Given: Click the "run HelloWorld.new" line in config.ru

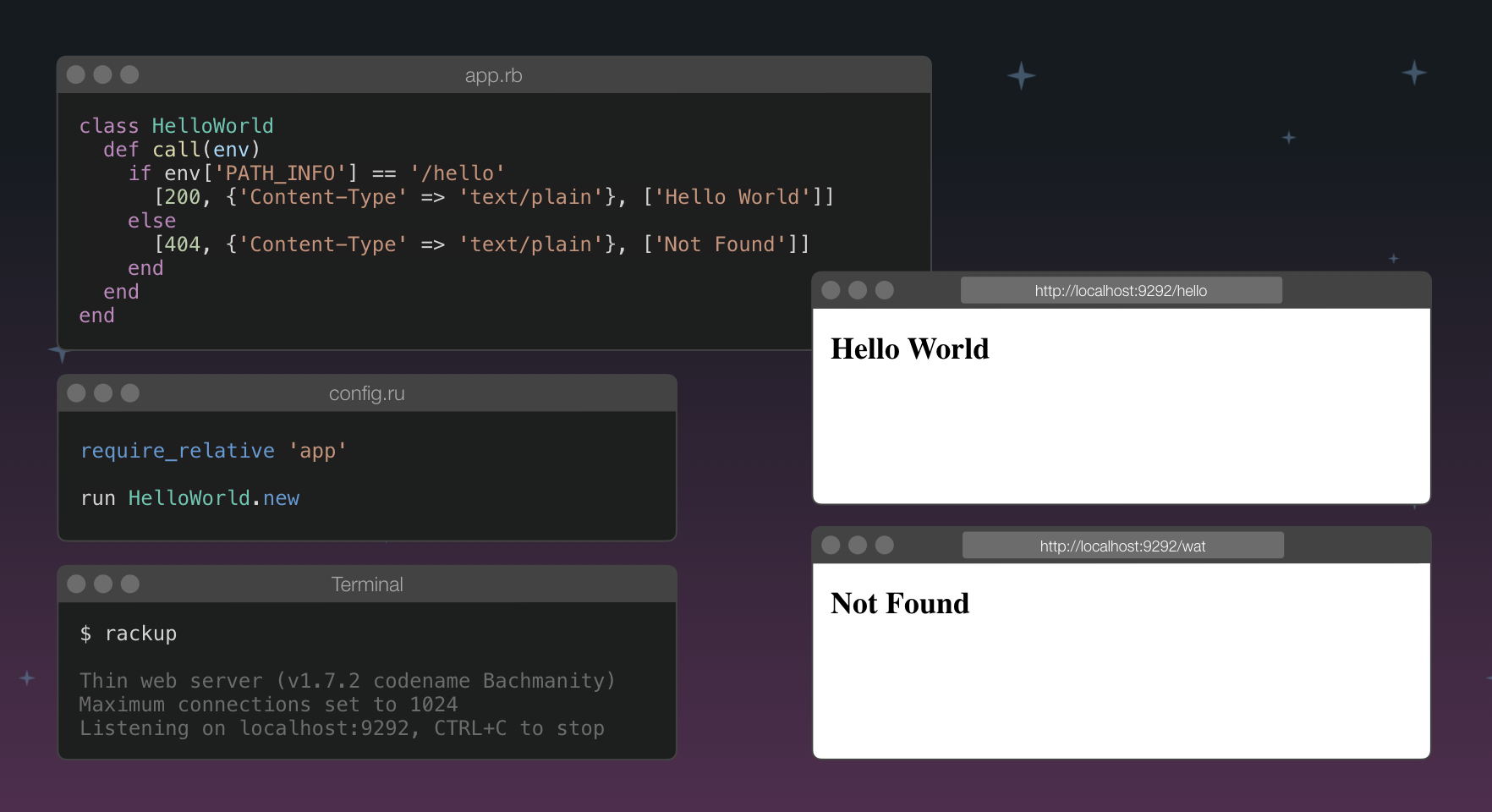Looking at the screenshot, I should 190,498.
